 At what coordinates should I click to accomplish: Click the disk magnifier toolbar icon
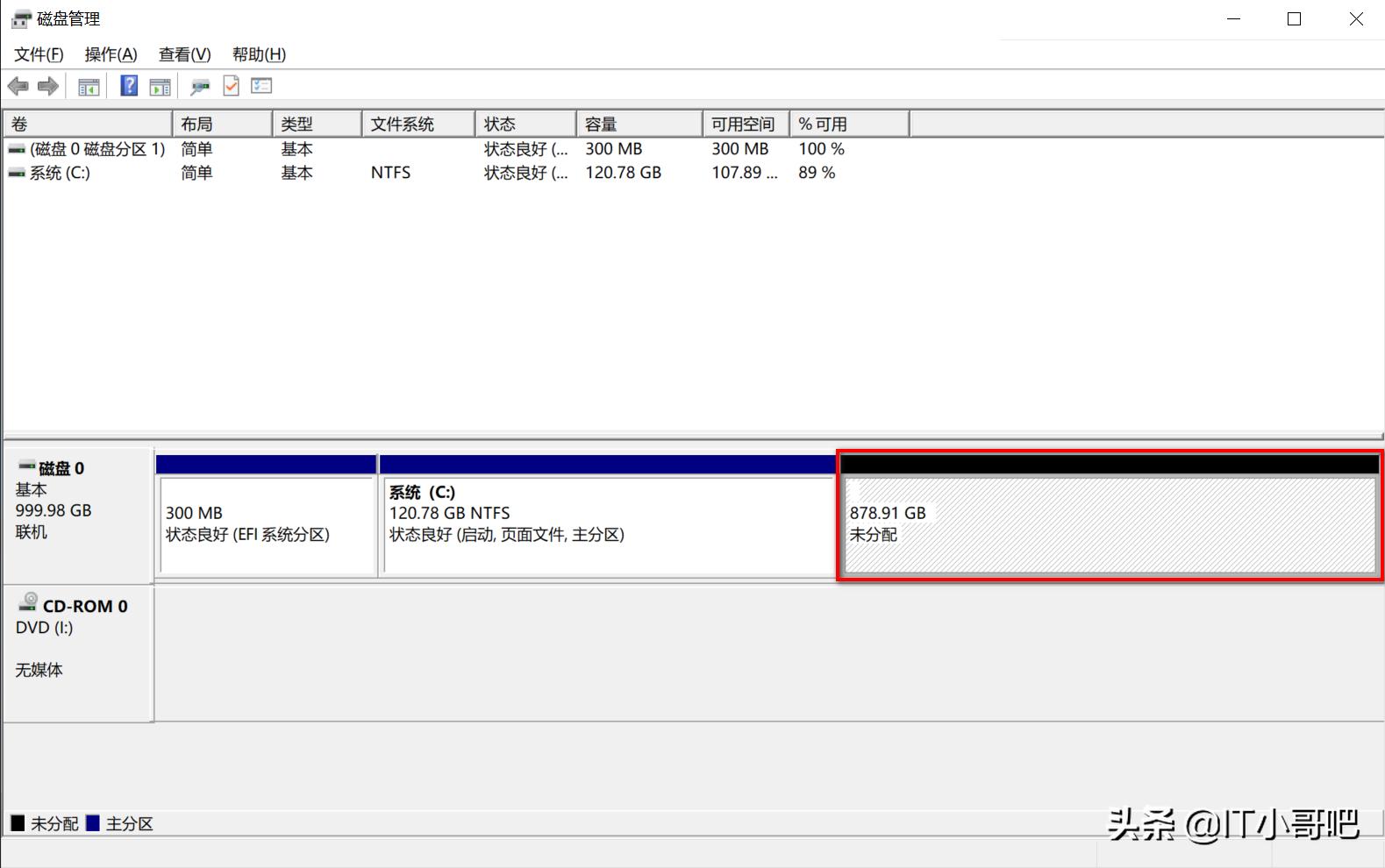(200, 86)
